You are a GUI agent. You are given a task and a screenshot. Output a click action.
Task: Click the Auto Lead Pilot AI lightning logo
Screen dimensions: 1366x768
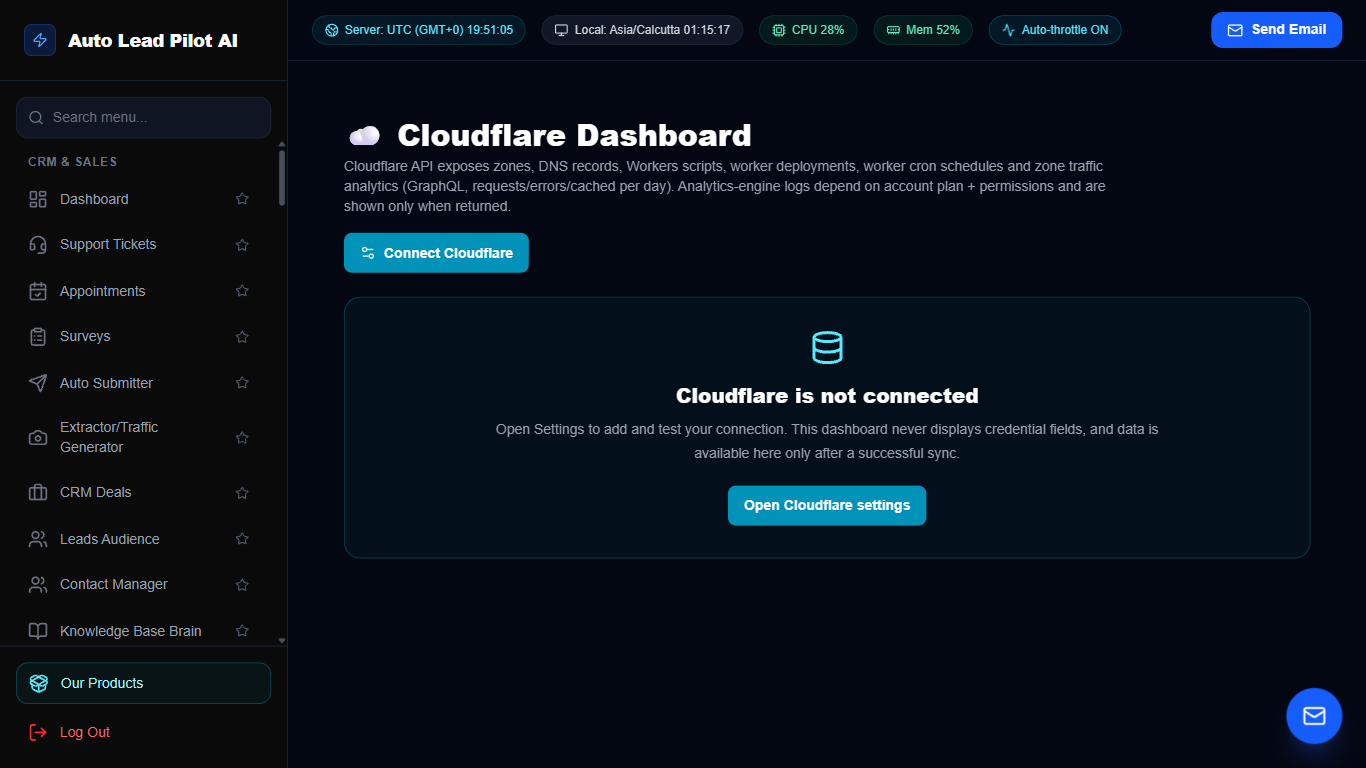click(x=40, y=40)
